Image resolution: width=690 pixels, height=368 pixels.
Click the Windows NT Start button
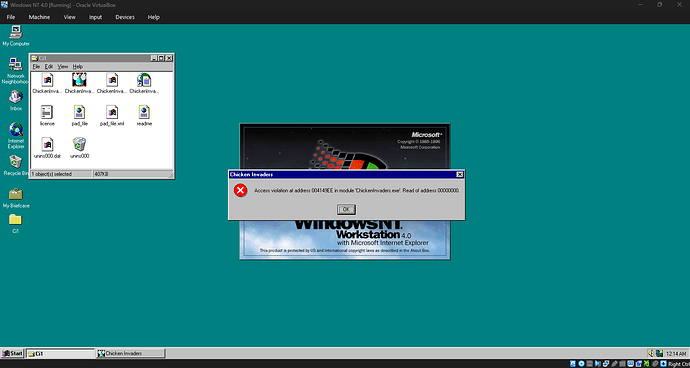click(x=12, y=353)
